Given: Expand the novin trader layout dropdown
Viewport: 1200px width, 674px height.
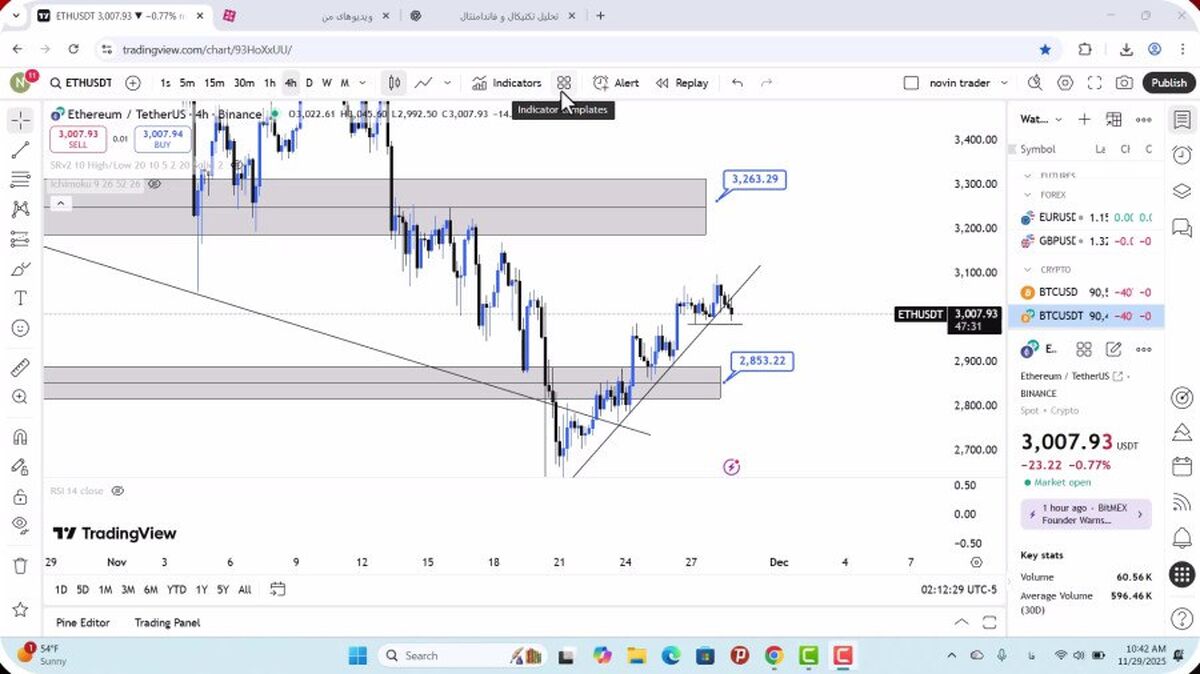Looking at the screenshot, I should [1003, 83].
